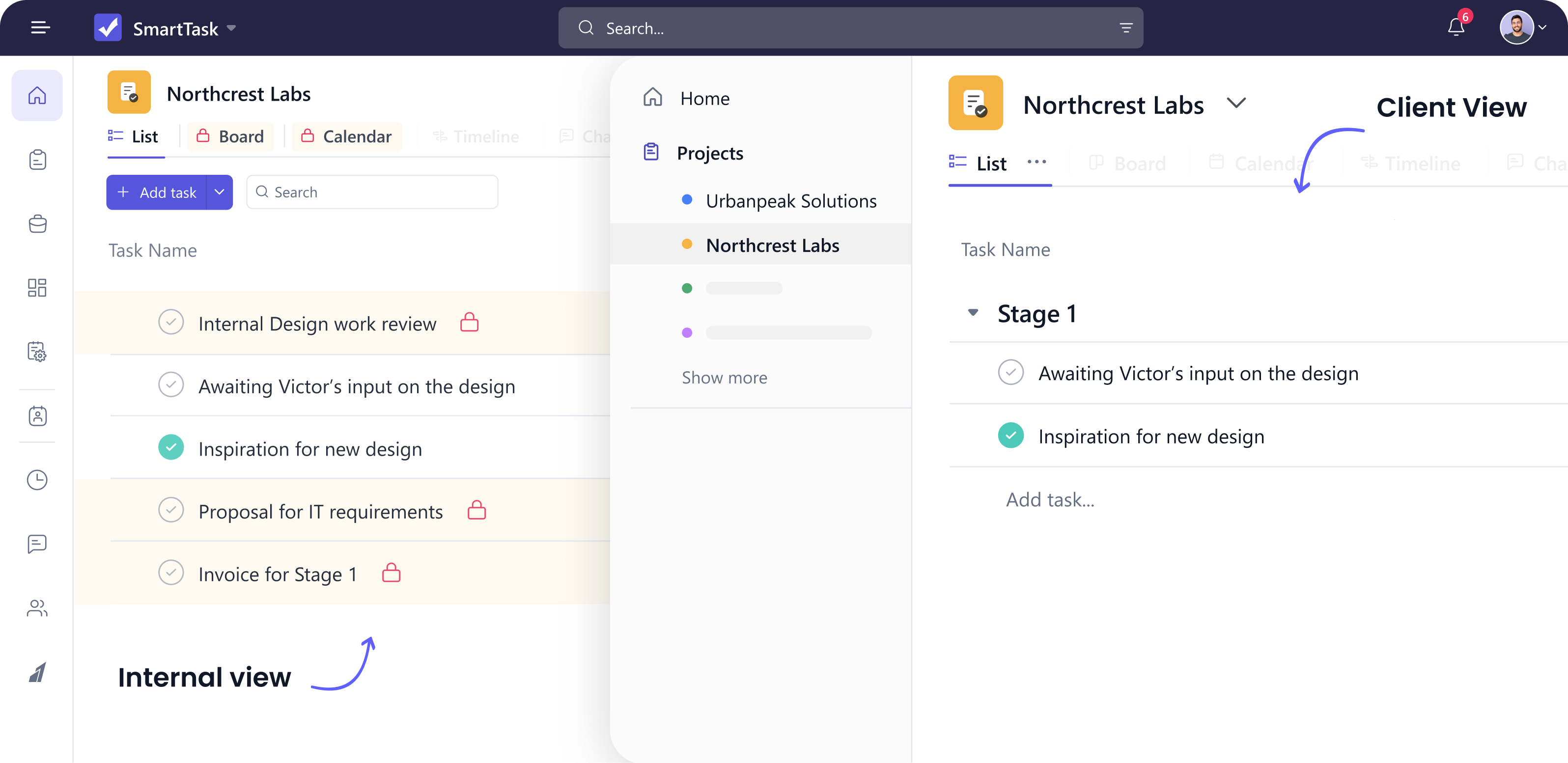
Task: Open the Time Tracking clock icon
Action: [x=37, y=480]
